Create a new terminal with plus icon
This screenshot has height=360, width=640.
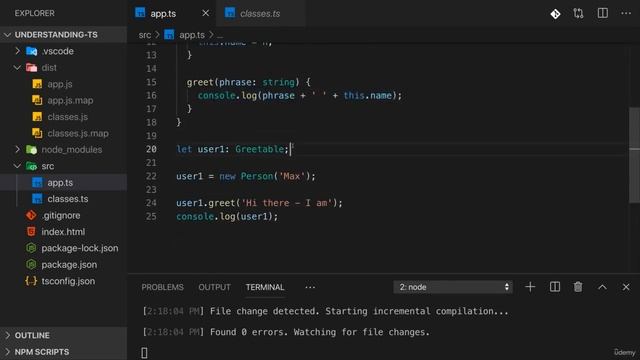point(530,287)
